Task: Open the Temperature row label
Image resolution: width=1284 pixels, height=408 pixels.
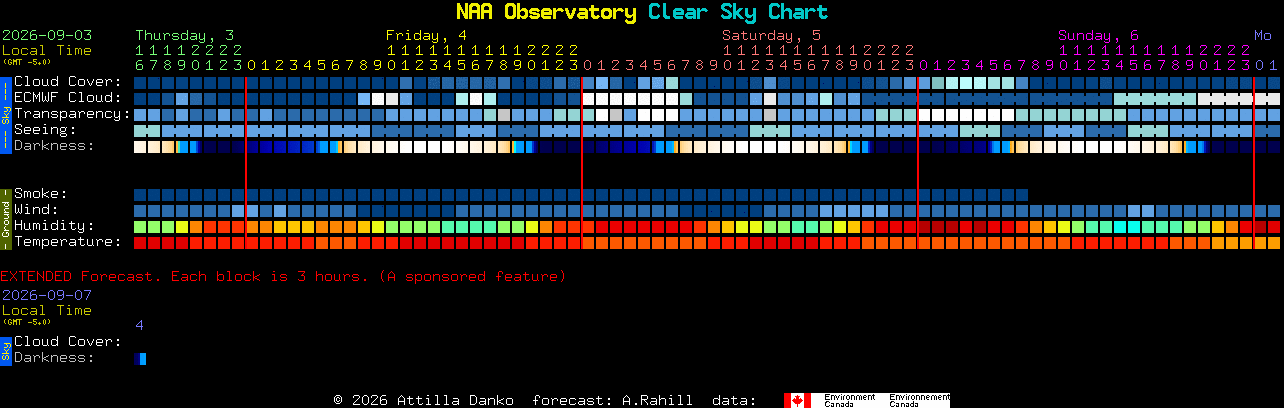Action: point(67,241)
